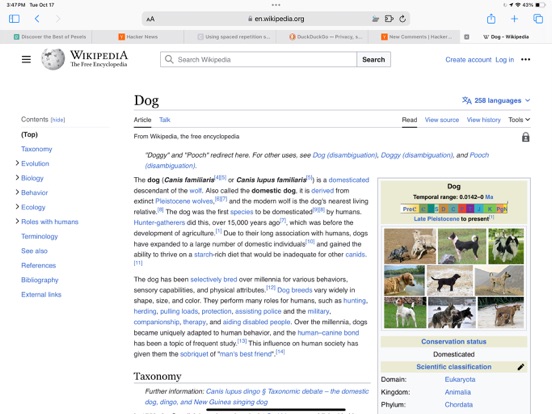The width and height of the screenshot is (552, 414).
Task: Jump to Bibliography in the contents
Action: click(40, 280)
